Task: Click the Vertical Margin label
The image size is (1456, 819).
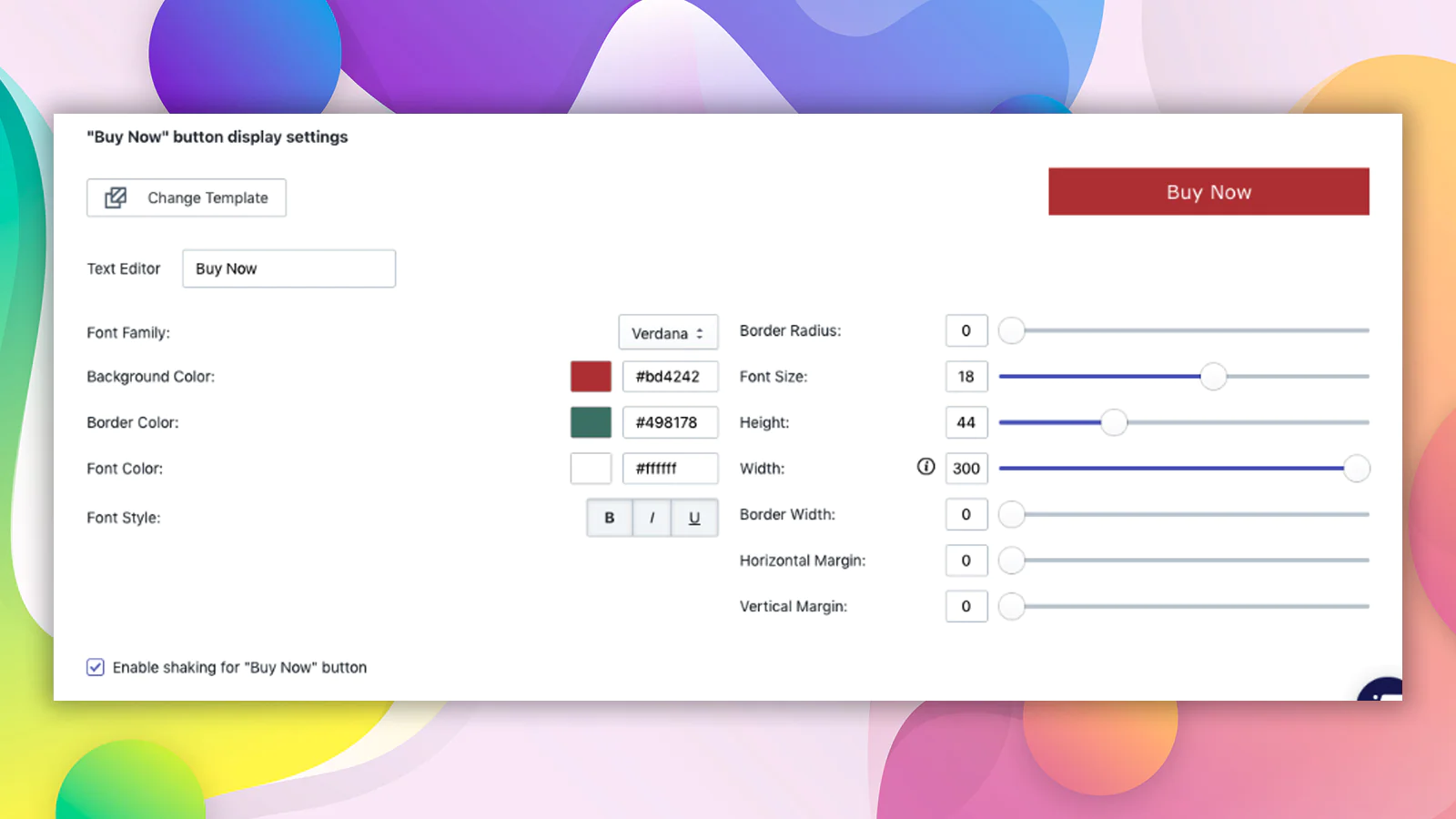Action: 794,606
